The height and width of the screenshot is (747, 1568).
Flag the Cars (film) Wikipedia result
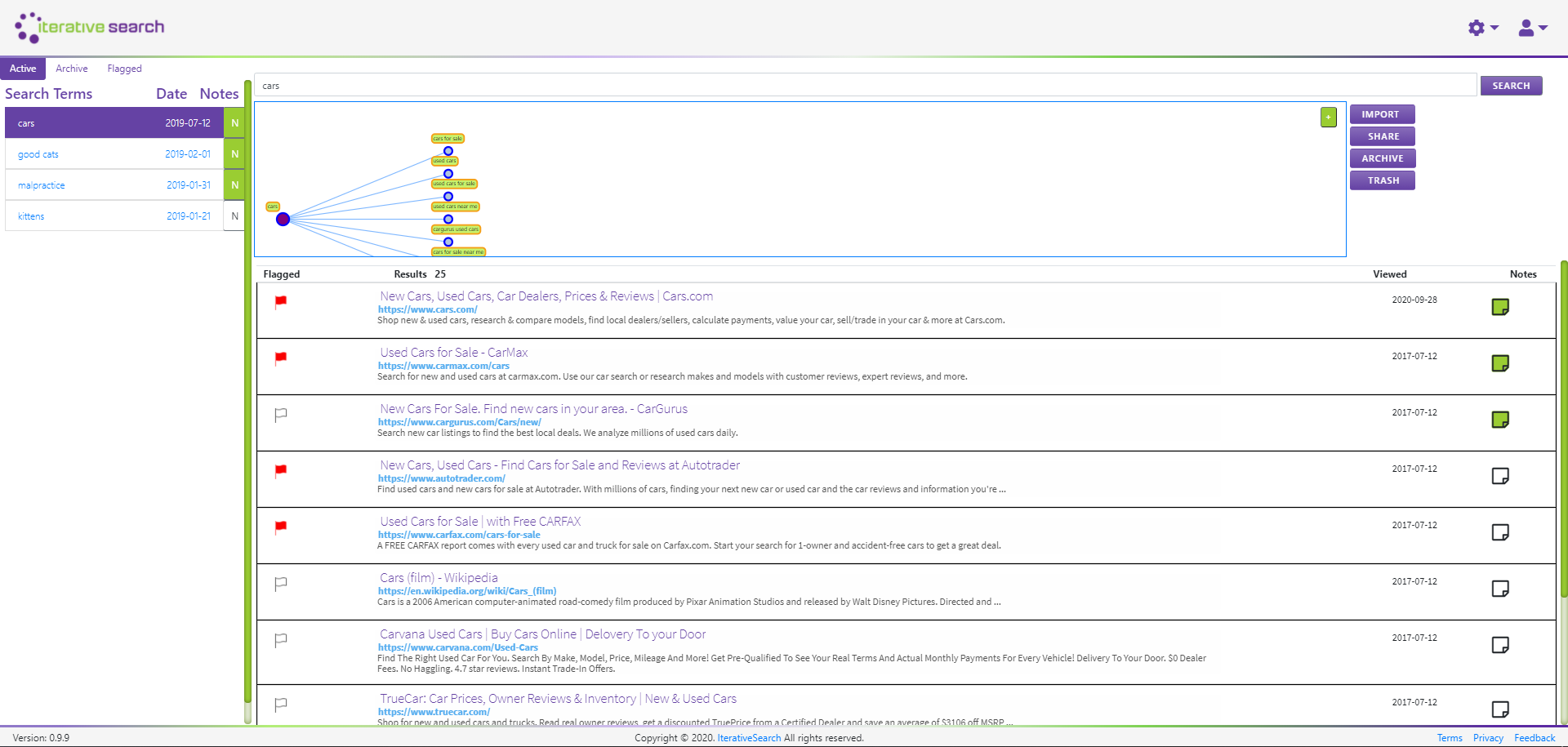281,584
